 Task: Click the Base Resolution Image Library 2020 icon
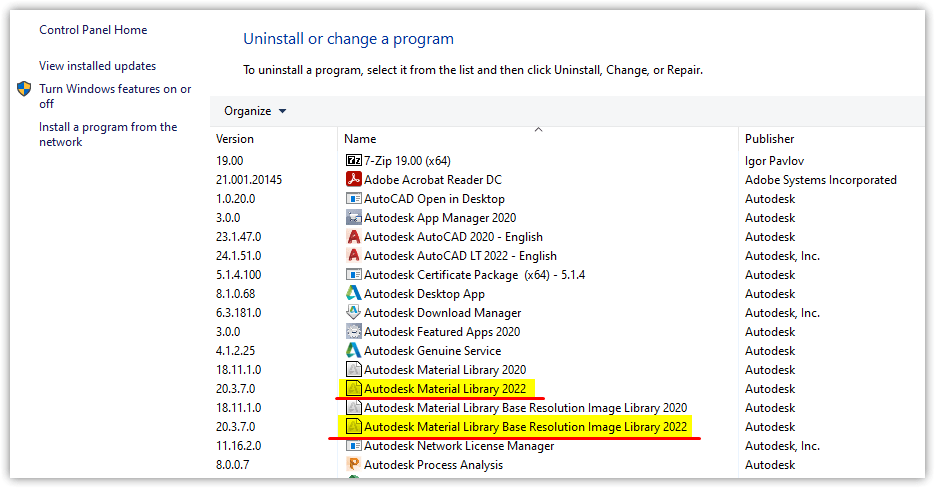[x=354, y=407]
